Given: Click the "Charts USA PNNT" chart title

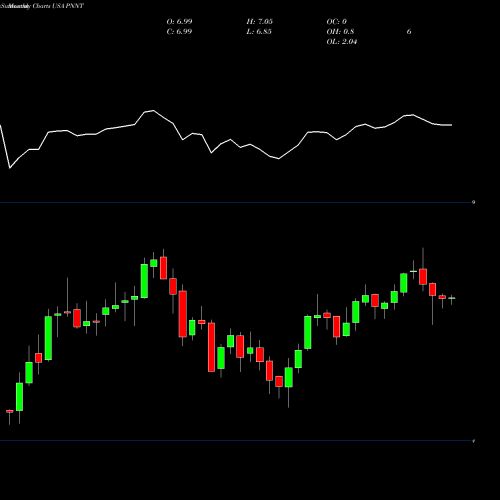Looking at the screenshot, I should tap(58, 6).
